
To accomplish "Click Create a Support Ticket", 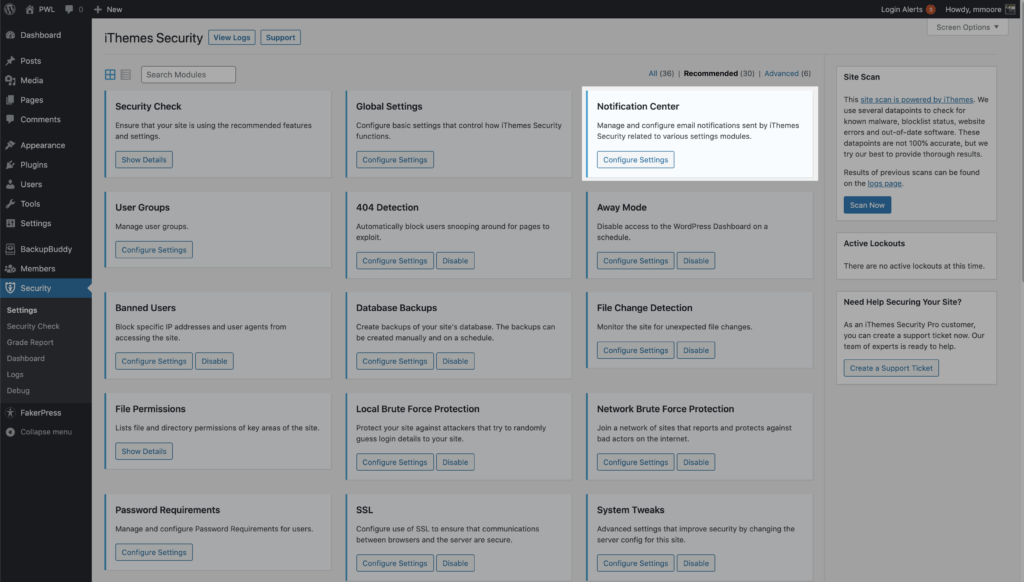I will (x=891, y=368).
